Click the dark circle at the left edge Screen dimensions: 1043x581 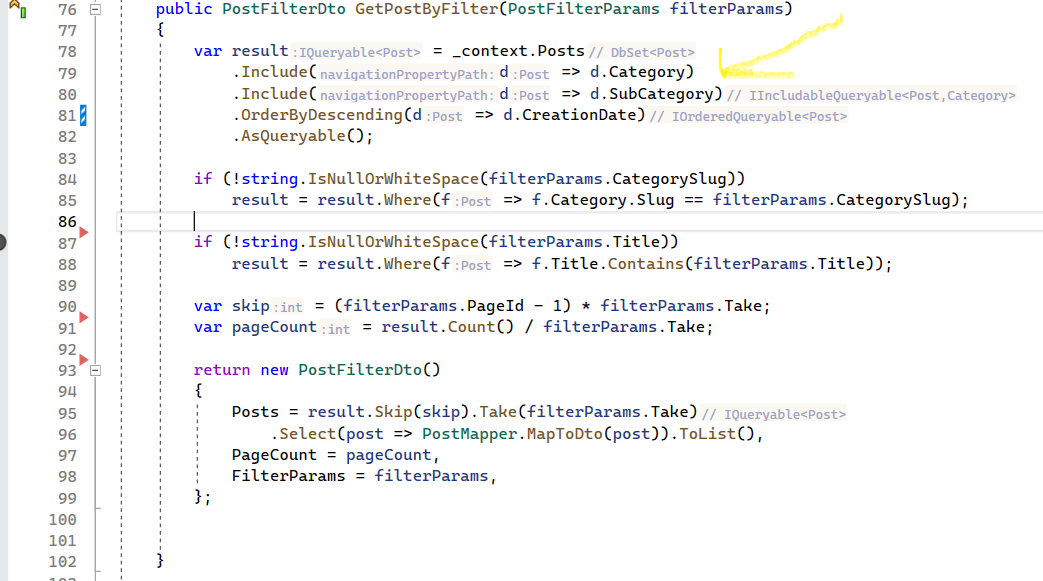point(3,241)
